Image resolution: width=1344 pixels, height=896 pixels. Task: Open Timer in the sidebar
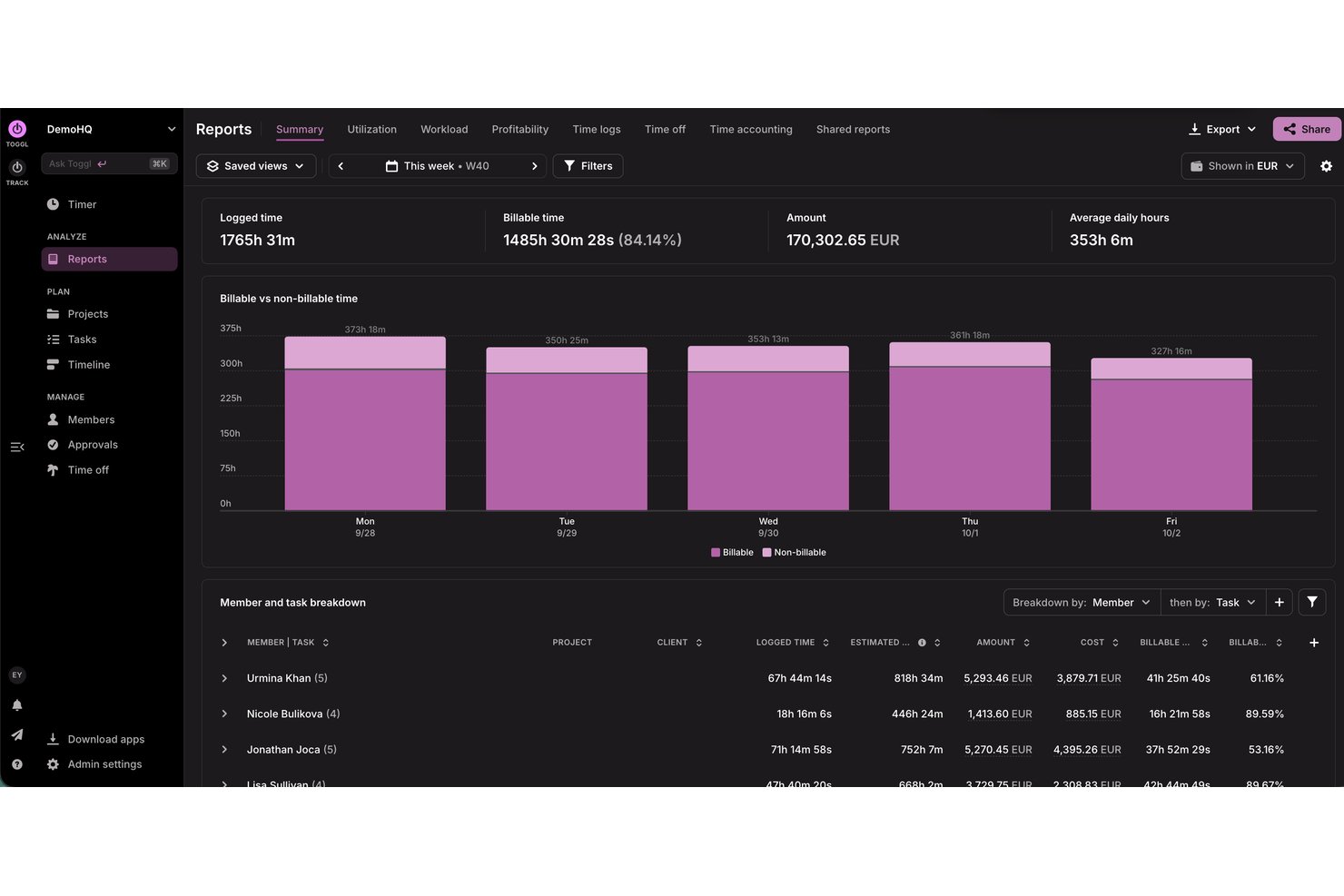(x=109, y=205)
